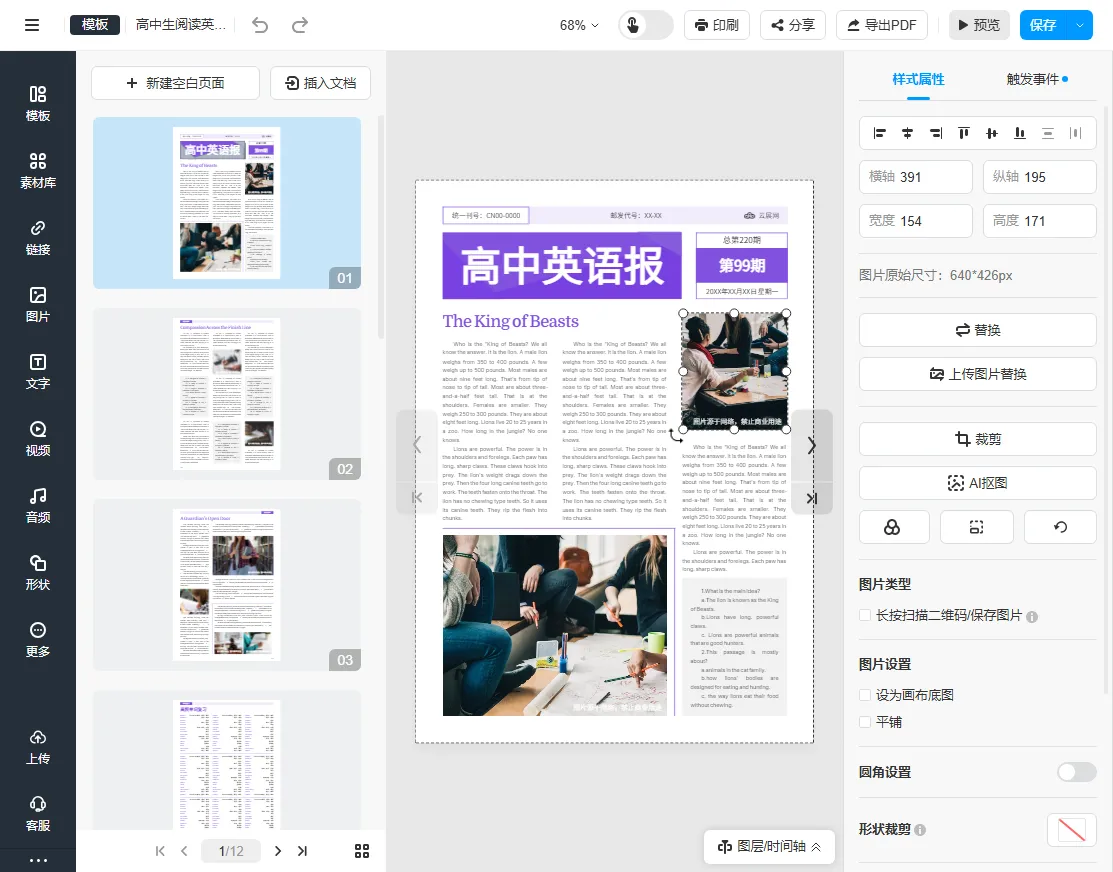The width and height of the screenshot is (1113, 872).
Task: Open 更多 more tools
Action: 38,640
